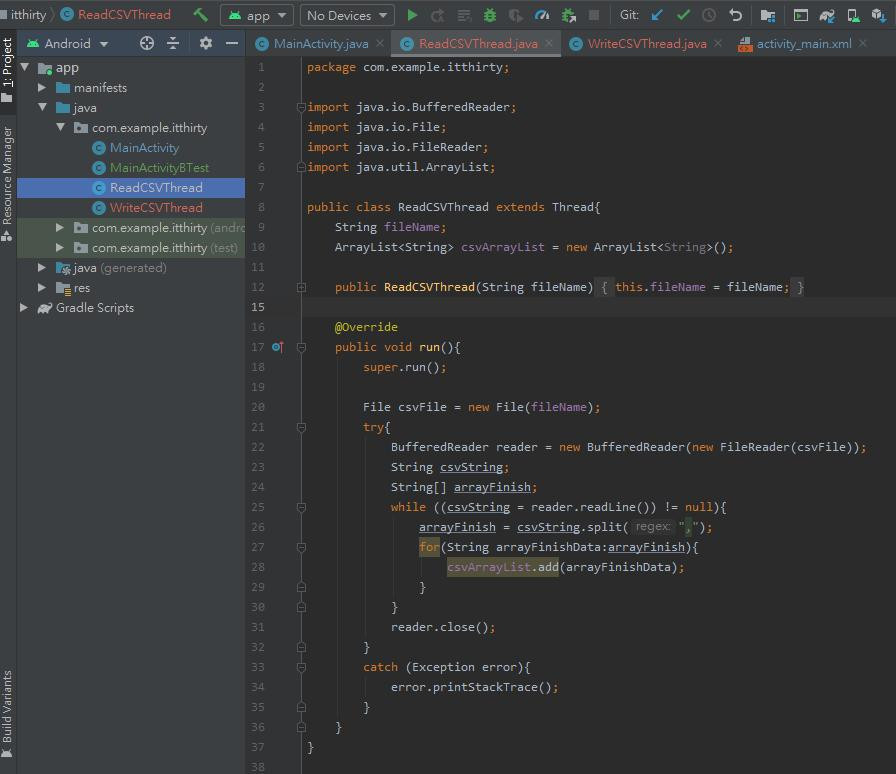Open the No Devices selector dropdown
Screen dimensions: 896x774
coord(345,15)
